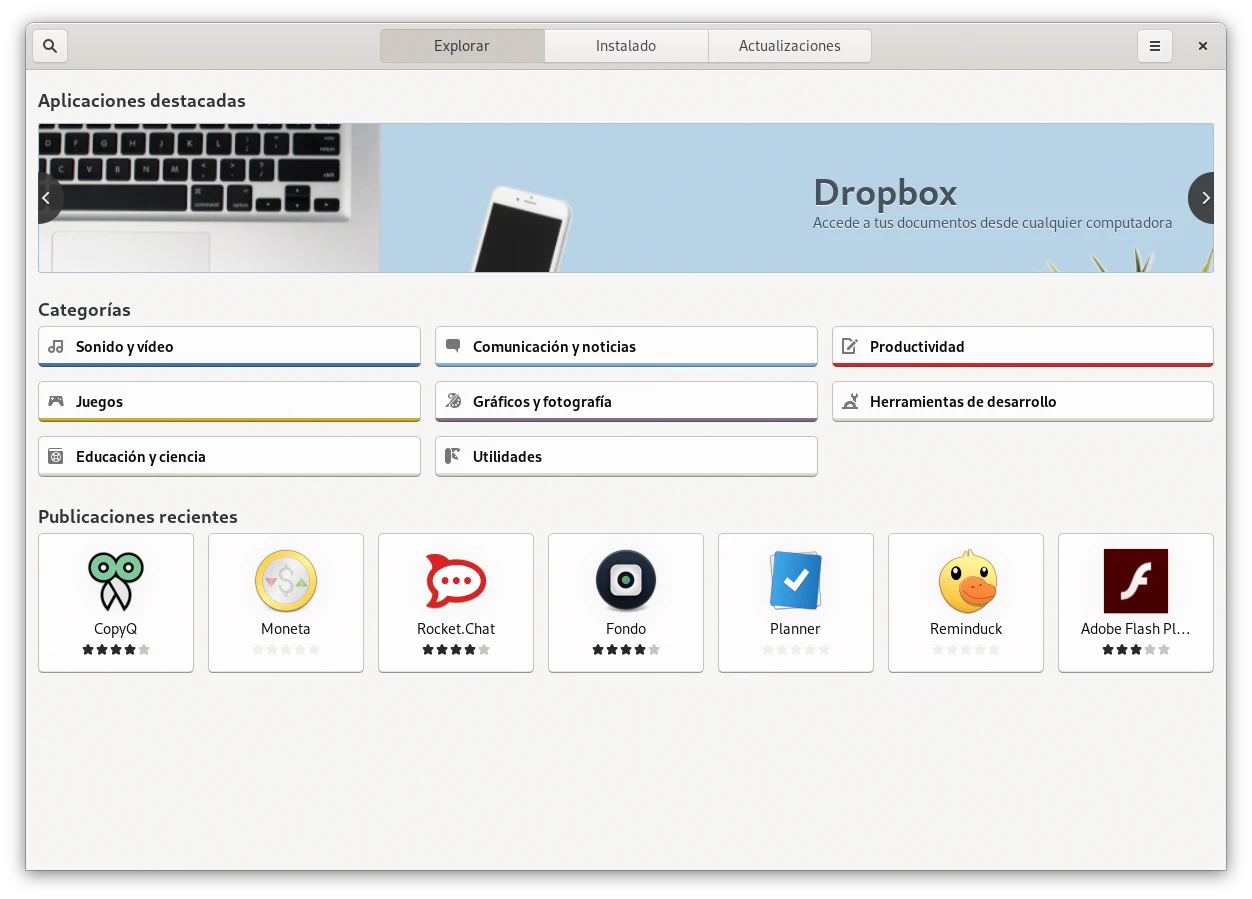Screen dimensions: 1252x899
Task: Open Herramientas de desarrollo category
Action: click(x=1022, y=402)
